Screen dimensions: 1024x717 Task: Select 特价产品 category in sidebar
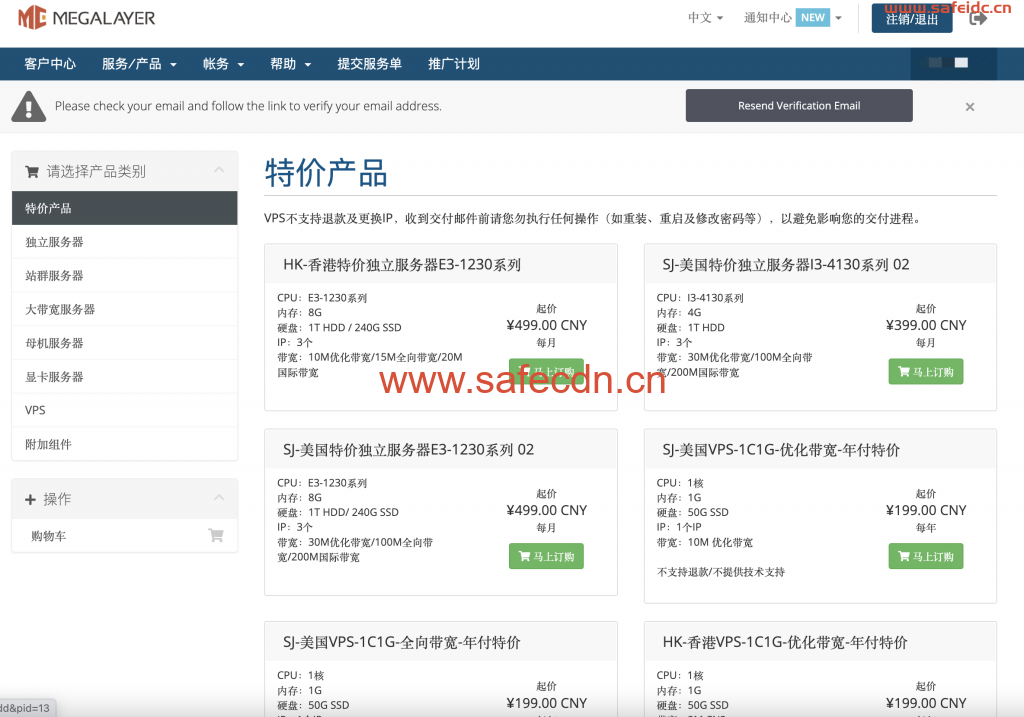click(125, 208)
